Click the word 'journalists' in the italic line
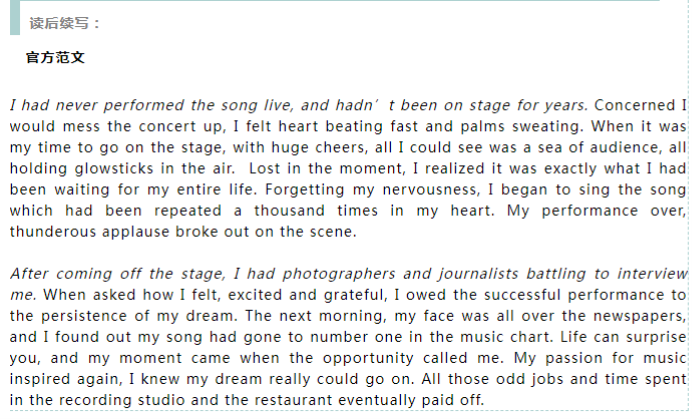This screenshot has height=419, width=692. pos(478,274)
